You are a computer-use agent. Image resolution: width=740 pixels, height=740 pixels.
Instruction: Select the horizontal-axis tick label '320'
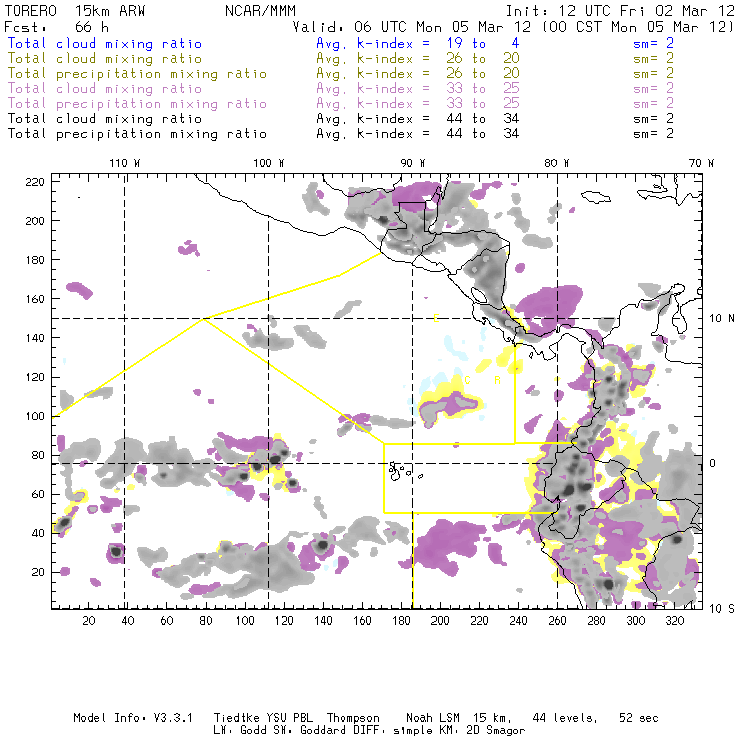[x=674, y=621]
